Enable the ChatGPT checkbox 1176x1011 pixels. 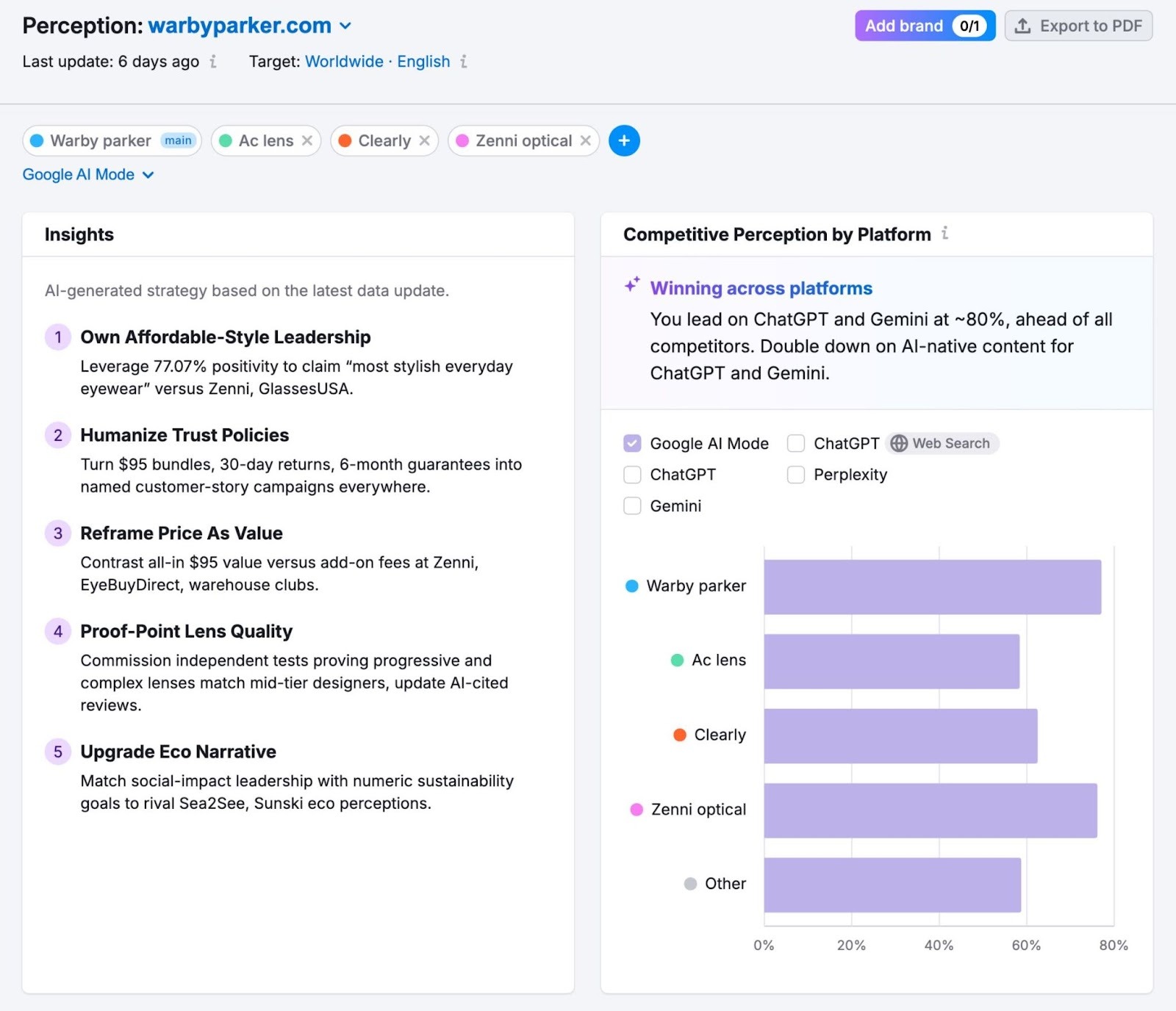(632, 475)
